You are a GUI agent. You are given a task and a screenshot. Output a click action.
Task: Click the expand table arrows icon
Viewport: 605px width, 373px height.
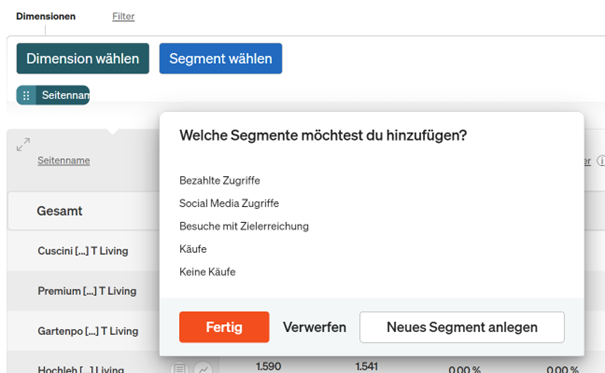(x=23, y=144)
